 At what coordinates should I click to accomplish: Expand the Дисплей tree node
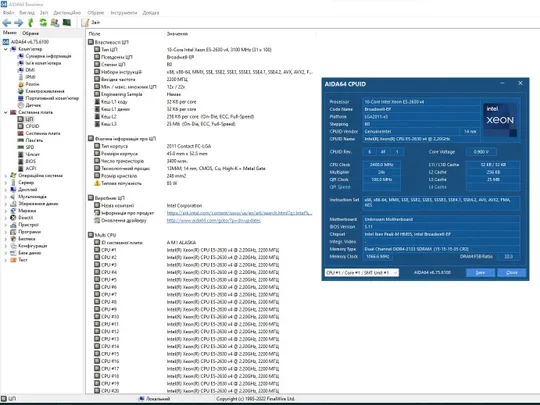coord(6,189)
